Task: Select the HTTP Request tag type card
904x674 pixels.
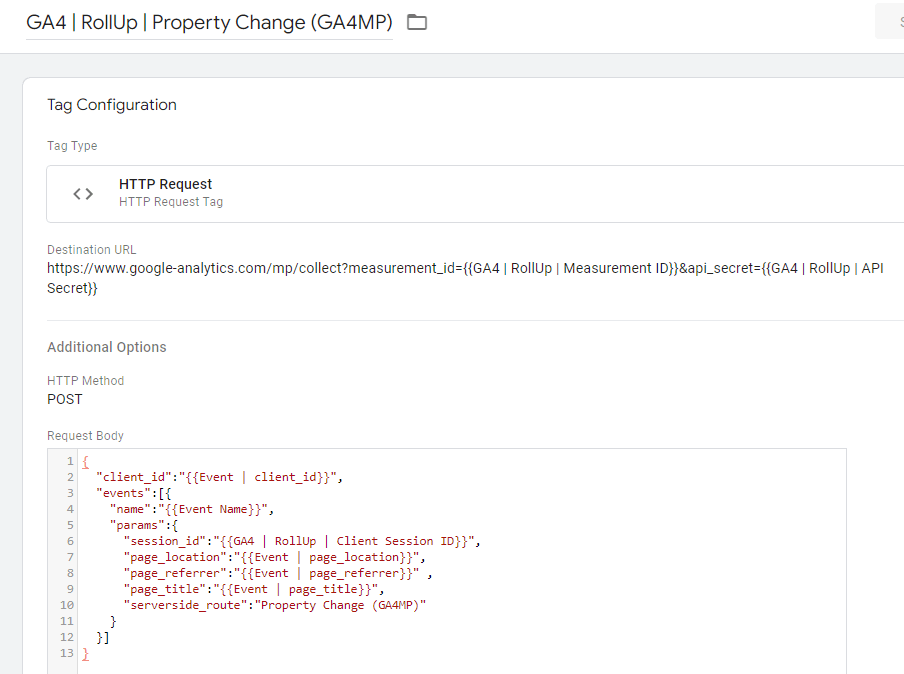Action: pos(475,194)
